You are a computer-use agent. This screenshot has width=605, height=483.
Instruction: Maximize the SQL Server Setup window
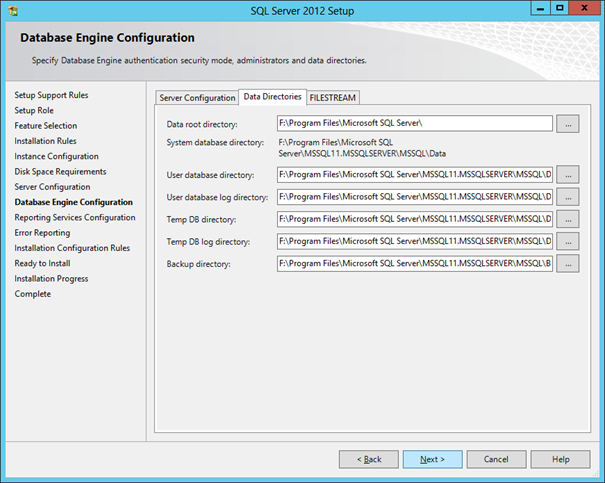[560, 8]
